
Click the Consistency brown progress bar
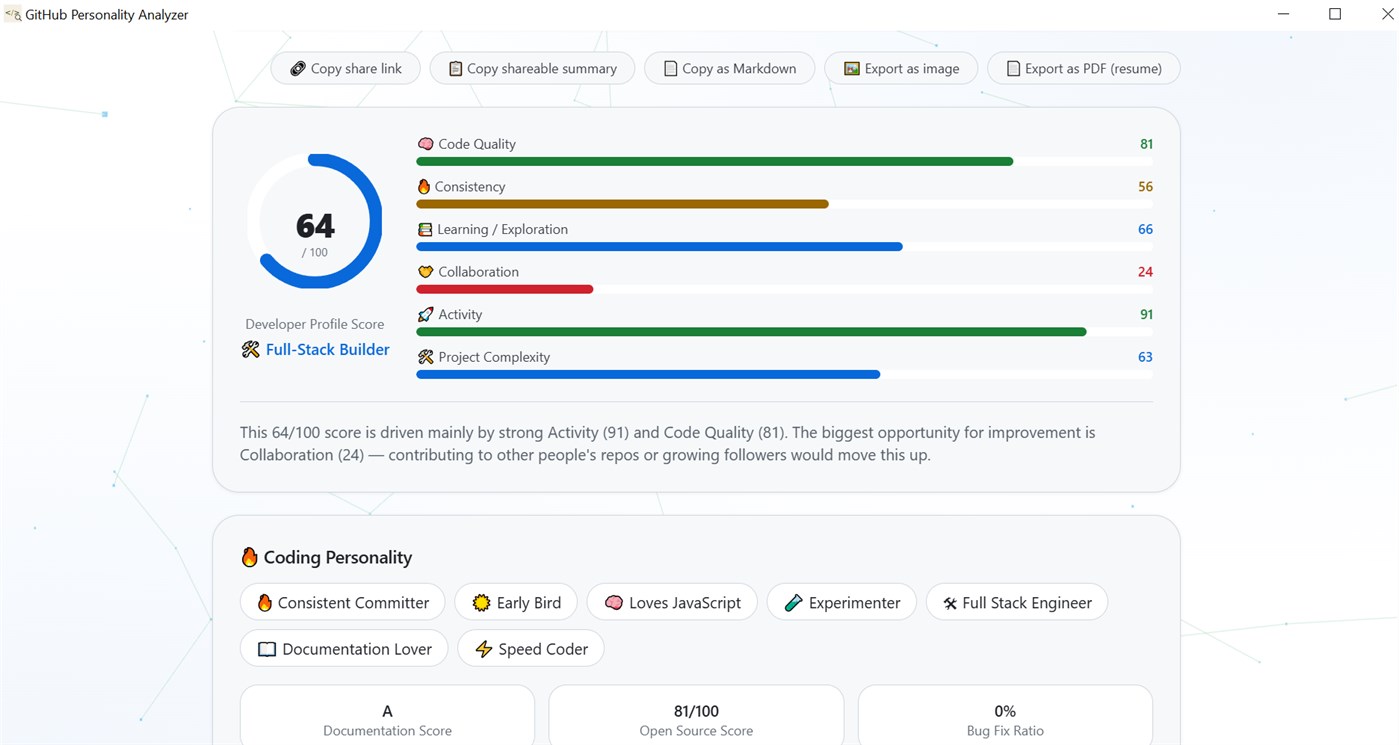(x=623, y=204)
